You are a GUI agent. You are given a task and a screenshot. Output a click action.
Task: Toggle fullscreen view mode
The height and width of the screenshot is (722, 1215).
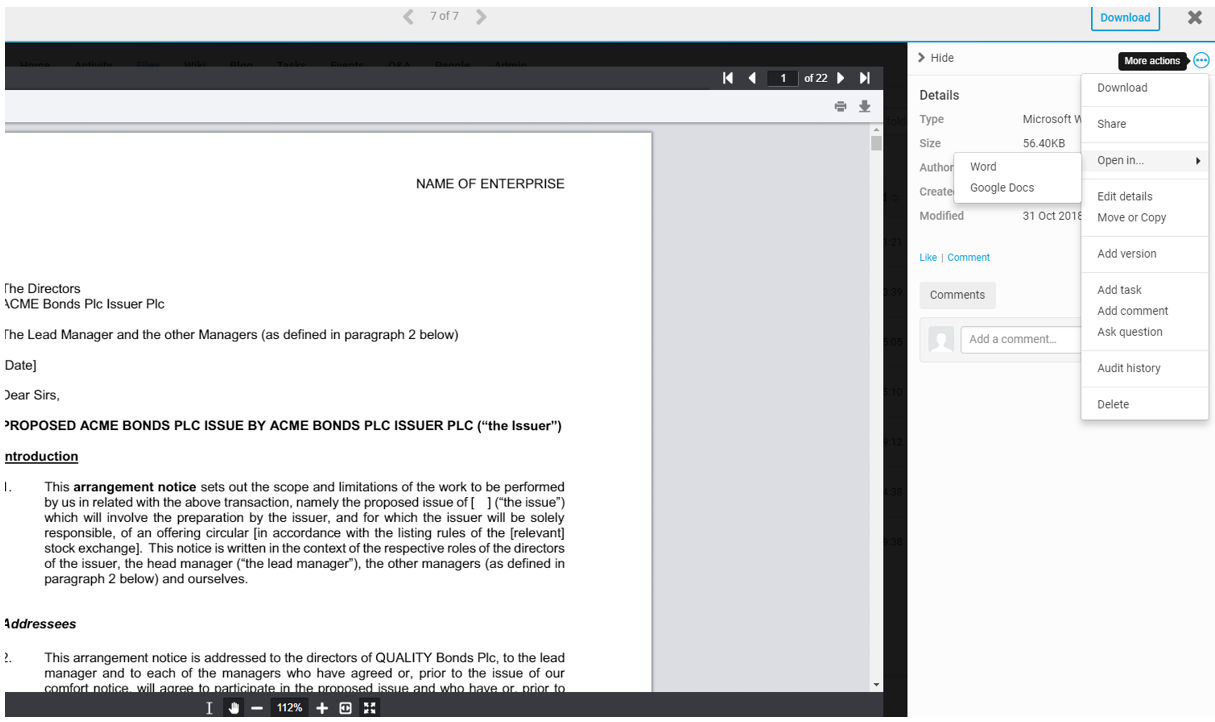pos(370,708)
